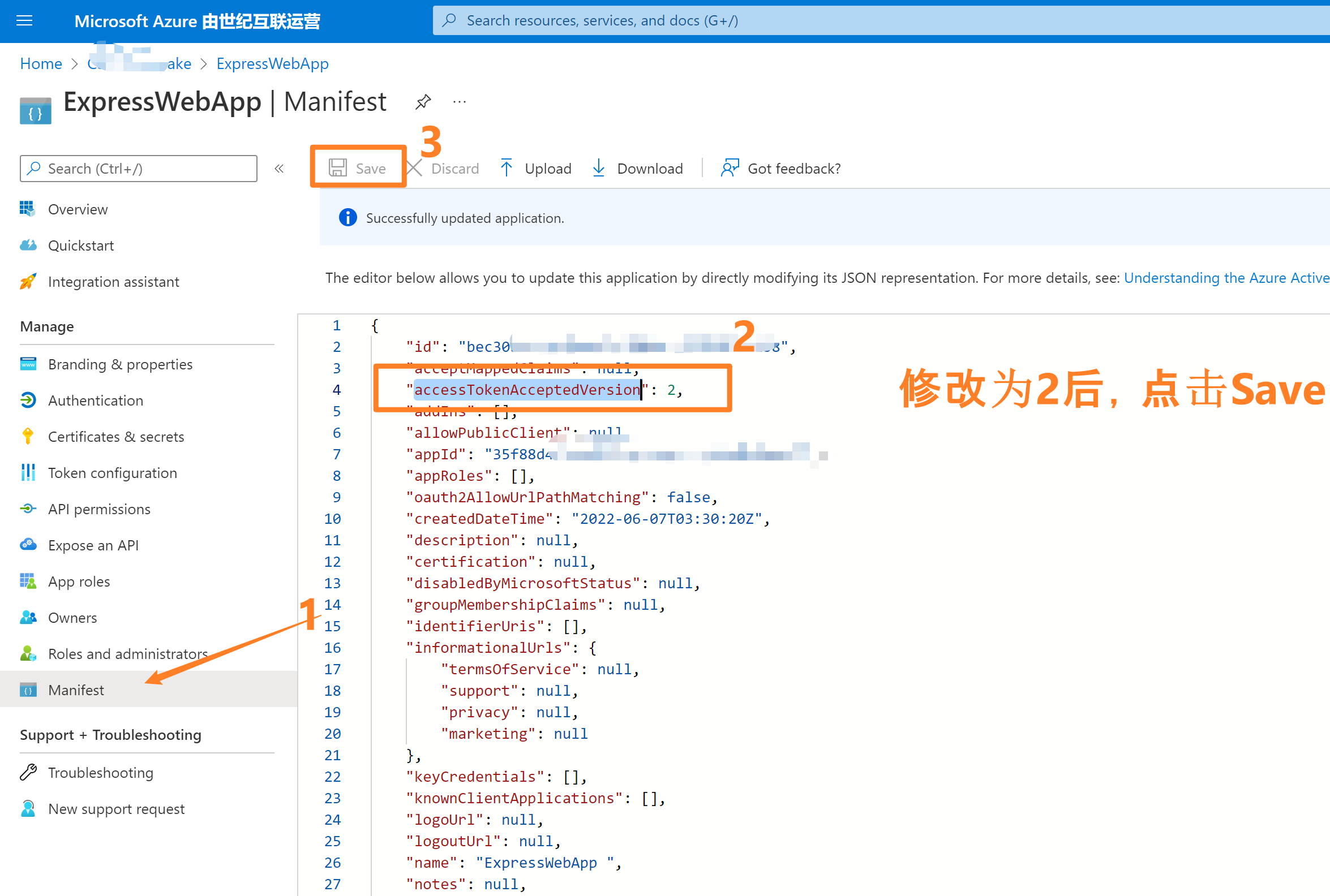Open Expose an API page
The image size is (1330, 896).
(93, 545)
